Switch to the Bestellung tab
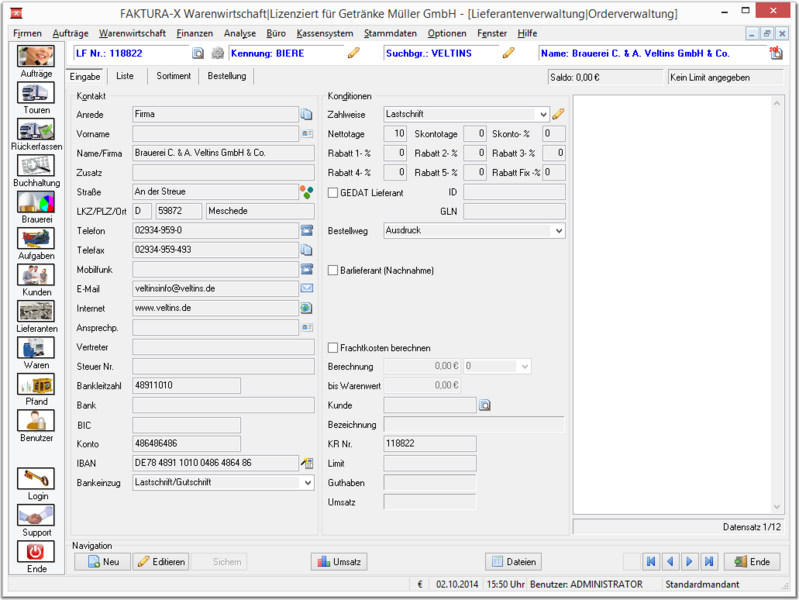Screen dimensions: 799x600 point(227,76)
